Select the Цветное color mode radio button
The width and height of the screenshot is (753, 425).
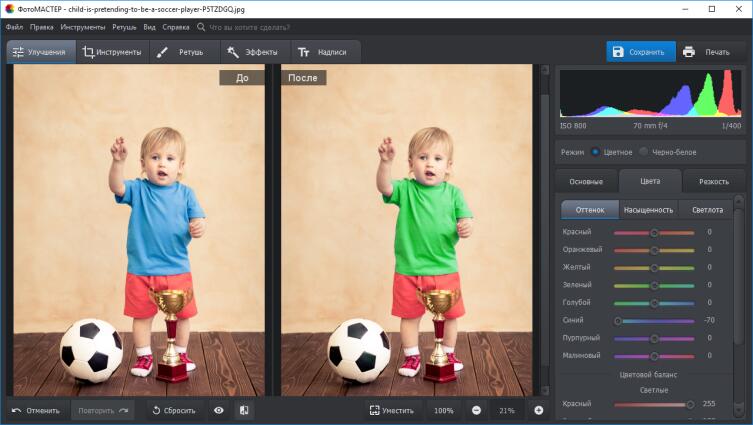coord(596,152)
